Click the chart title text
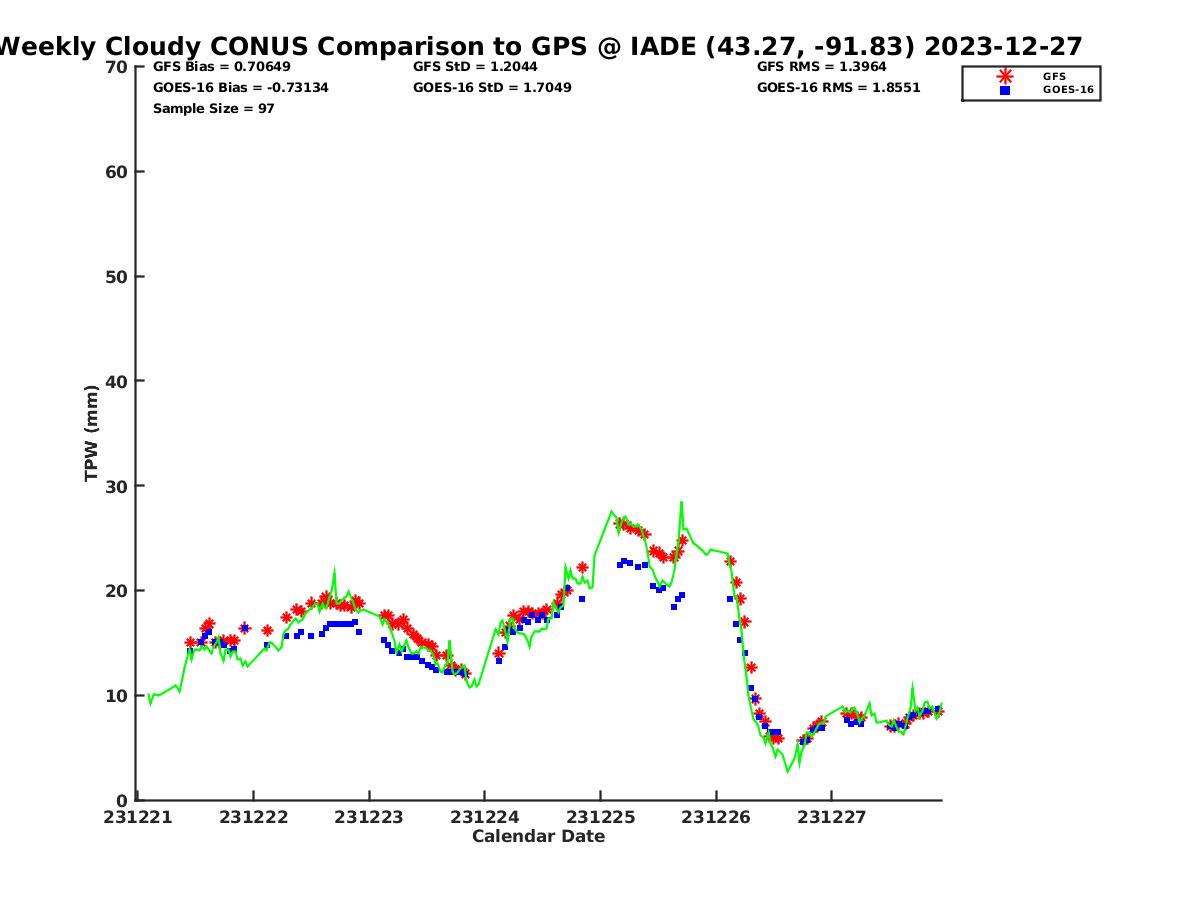This screenshot has width=1200, height=900. tap(540, 47)
